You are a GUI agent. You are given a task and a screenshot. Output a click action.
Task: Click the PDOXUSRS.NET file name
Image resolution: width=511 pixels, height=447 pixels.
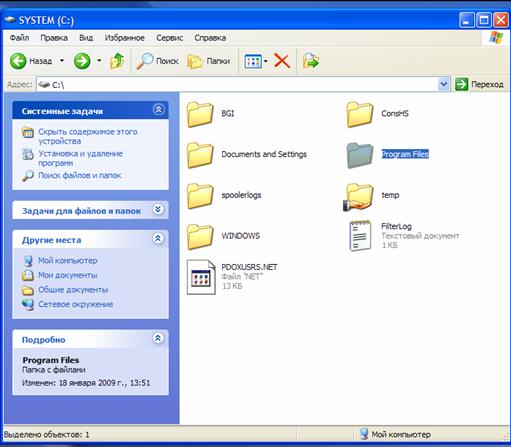tap(249, 267)
